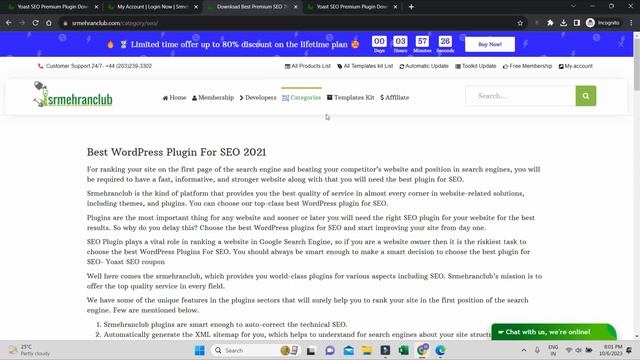This screenshot has height=360, width=640.
Task: Open Microsoft Edge from the taskbar
Action: [440, 350]
